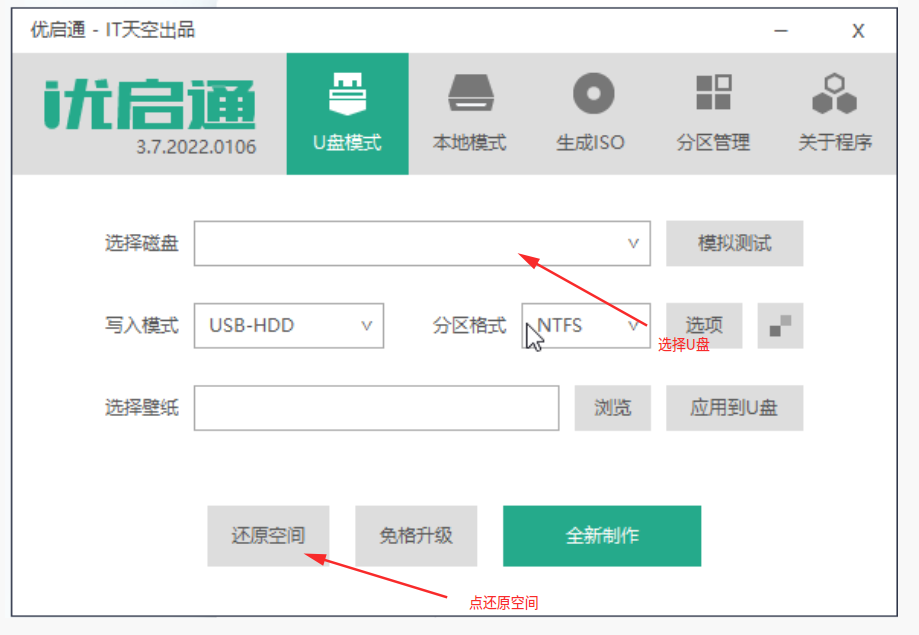Click the 选择壁纸 label
The image size is (919, 635).
pyautogui.click(x=142, y=408)
